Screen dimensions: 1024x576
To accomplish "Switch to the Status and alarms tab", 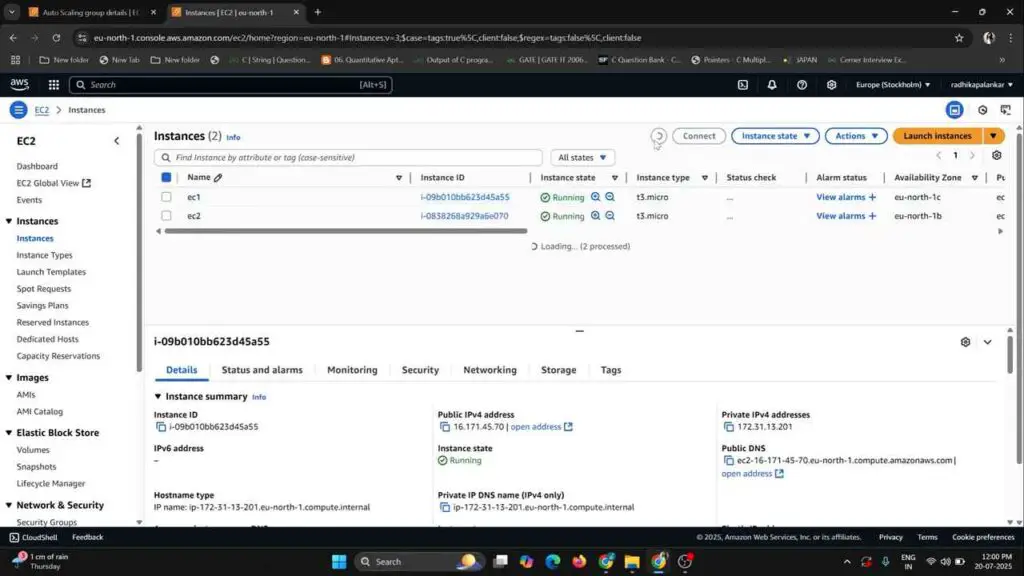I will click(262, 370).
